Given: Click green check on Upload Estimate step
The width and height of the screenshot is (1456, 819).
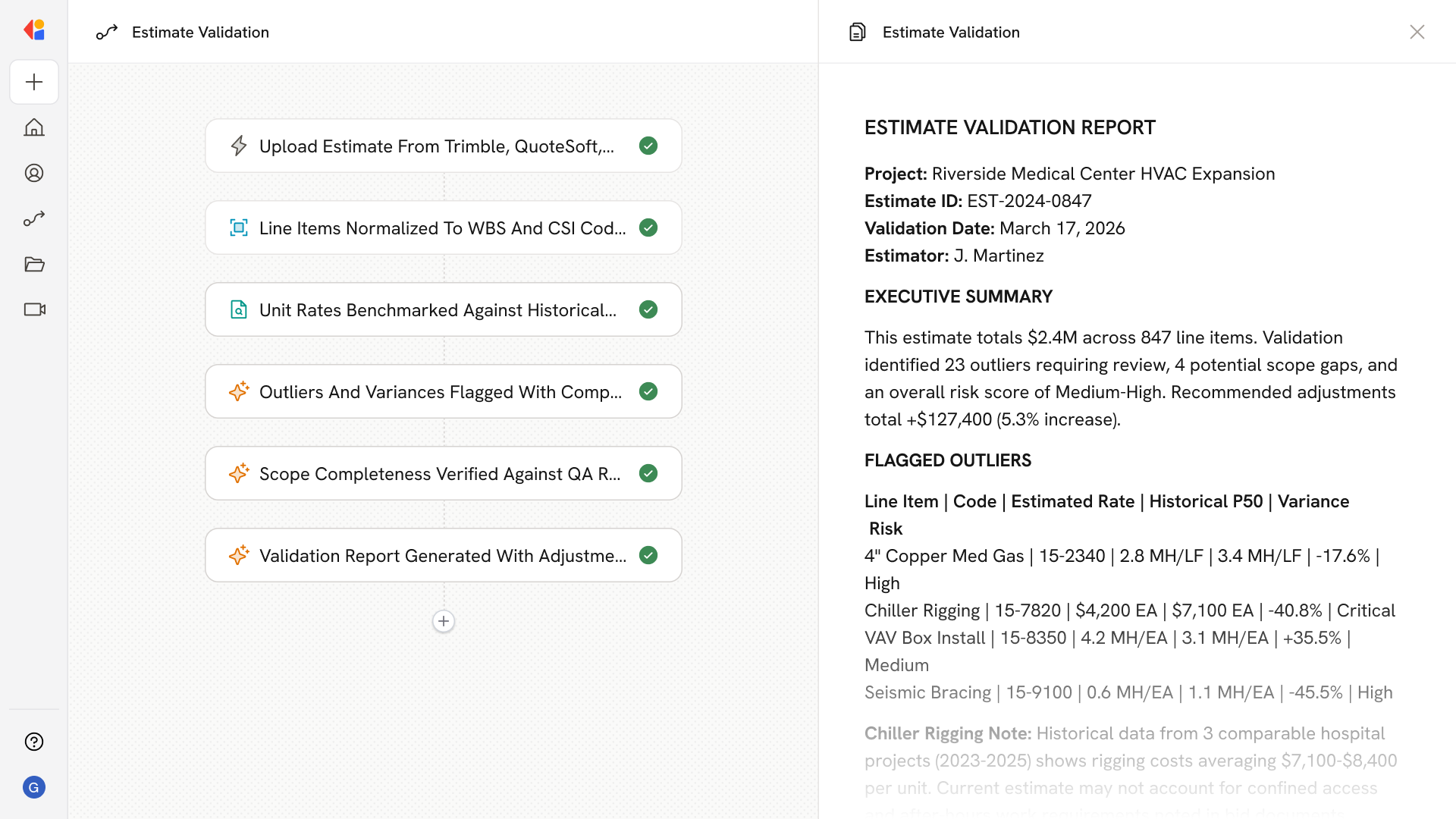Looking at the screenshot, I should click(x=648, y=146).
